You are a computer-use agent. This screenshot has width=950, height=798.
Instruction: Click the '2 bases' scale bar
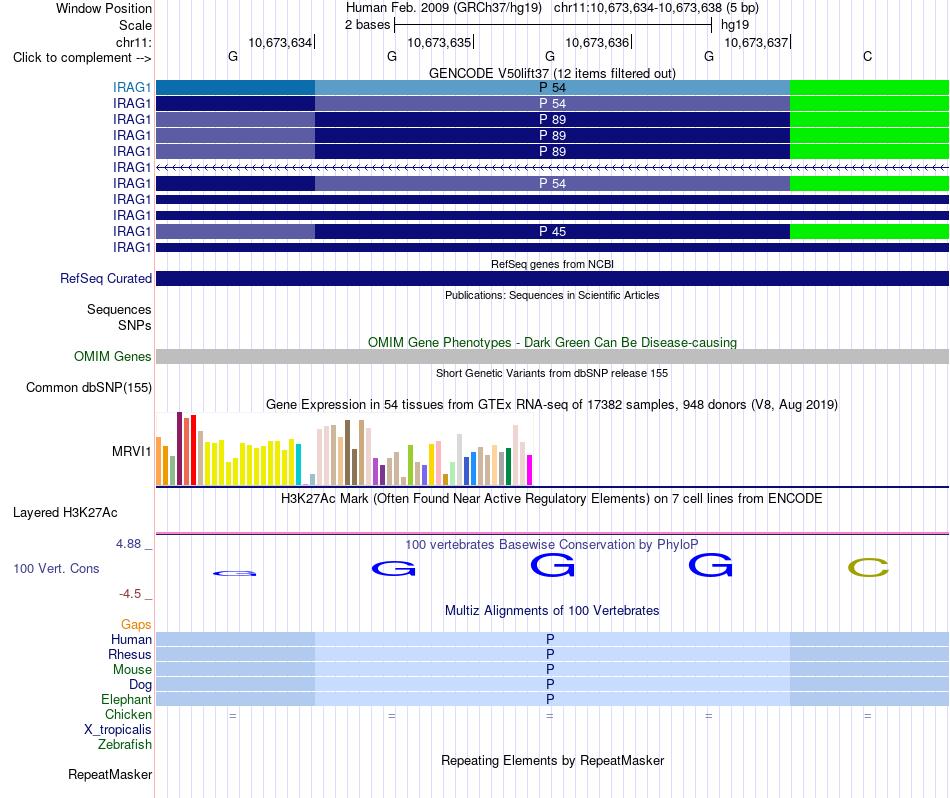click(x=553, y=25)
